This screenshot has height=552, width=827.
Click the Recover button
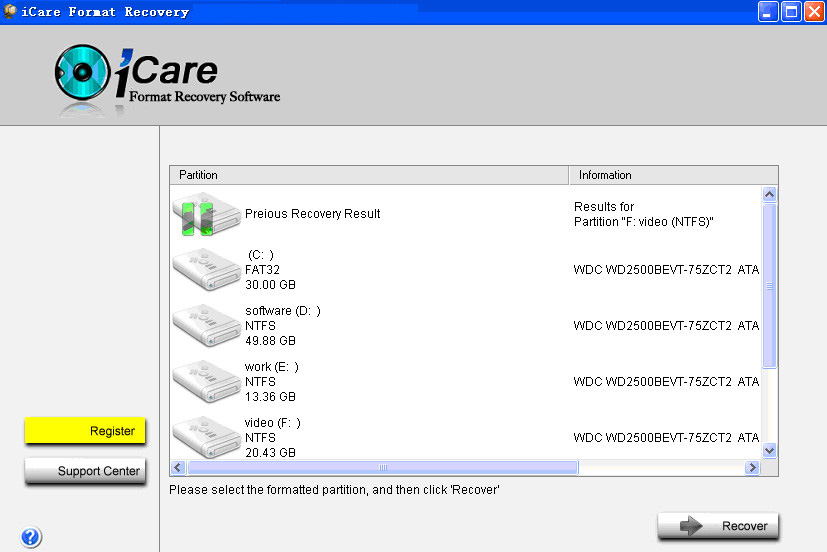click(718, 526)
